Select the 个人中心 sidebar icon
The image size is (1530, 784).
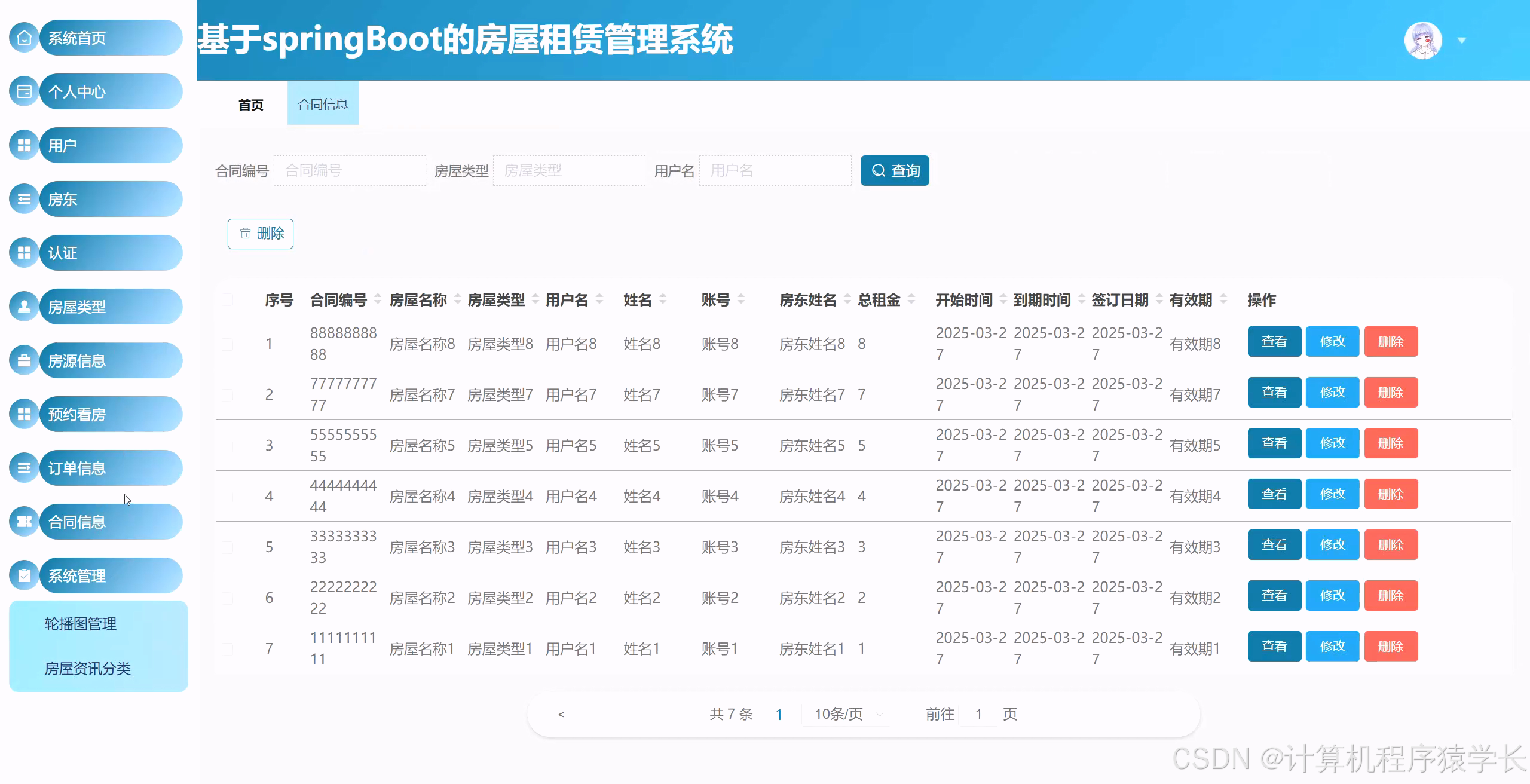[x=23, y=91]
